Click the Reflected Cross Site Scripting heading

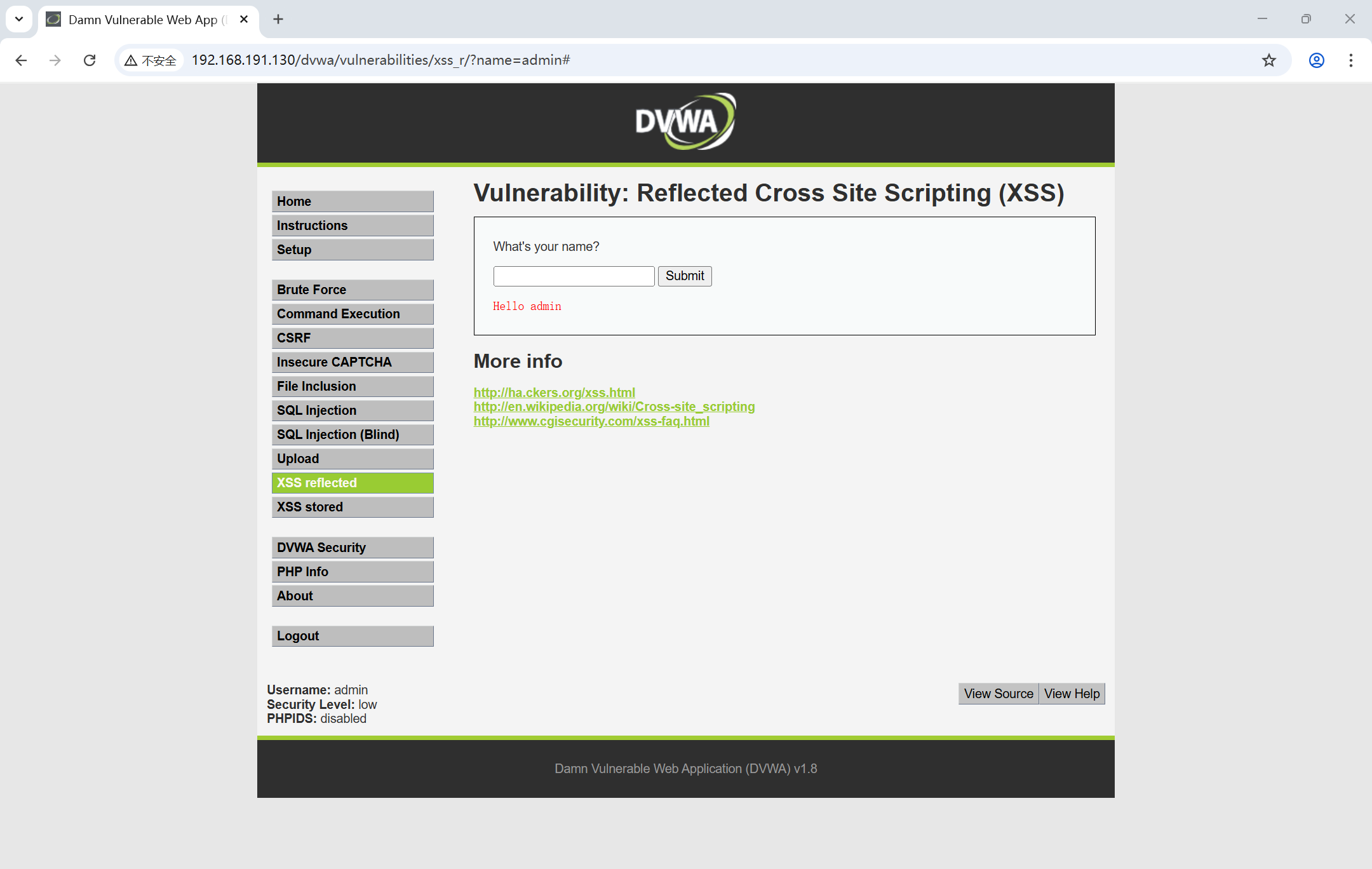[x=769, y=193]
